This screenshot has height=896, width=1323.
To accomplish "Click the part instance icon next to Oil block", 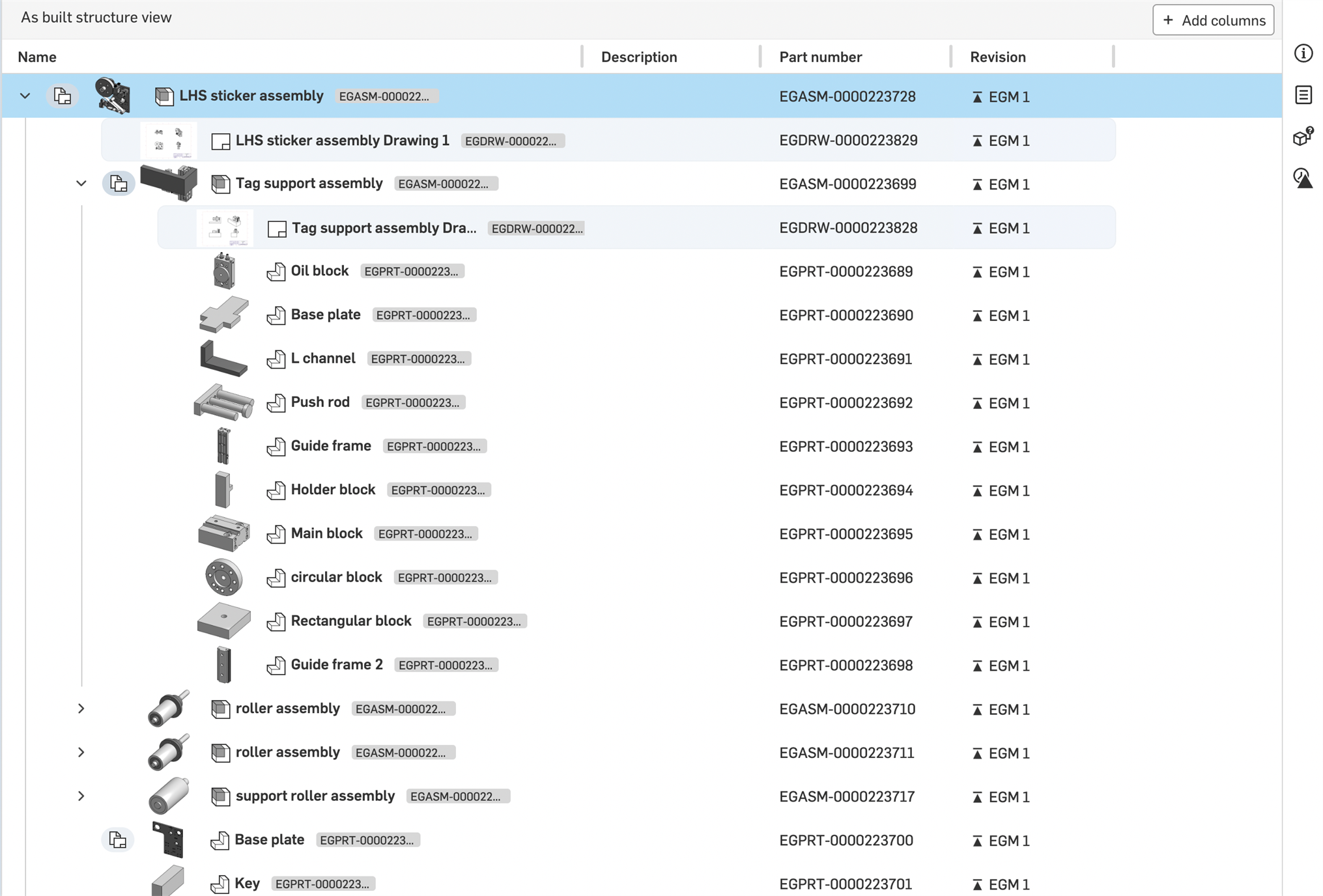I will (276, 270).
